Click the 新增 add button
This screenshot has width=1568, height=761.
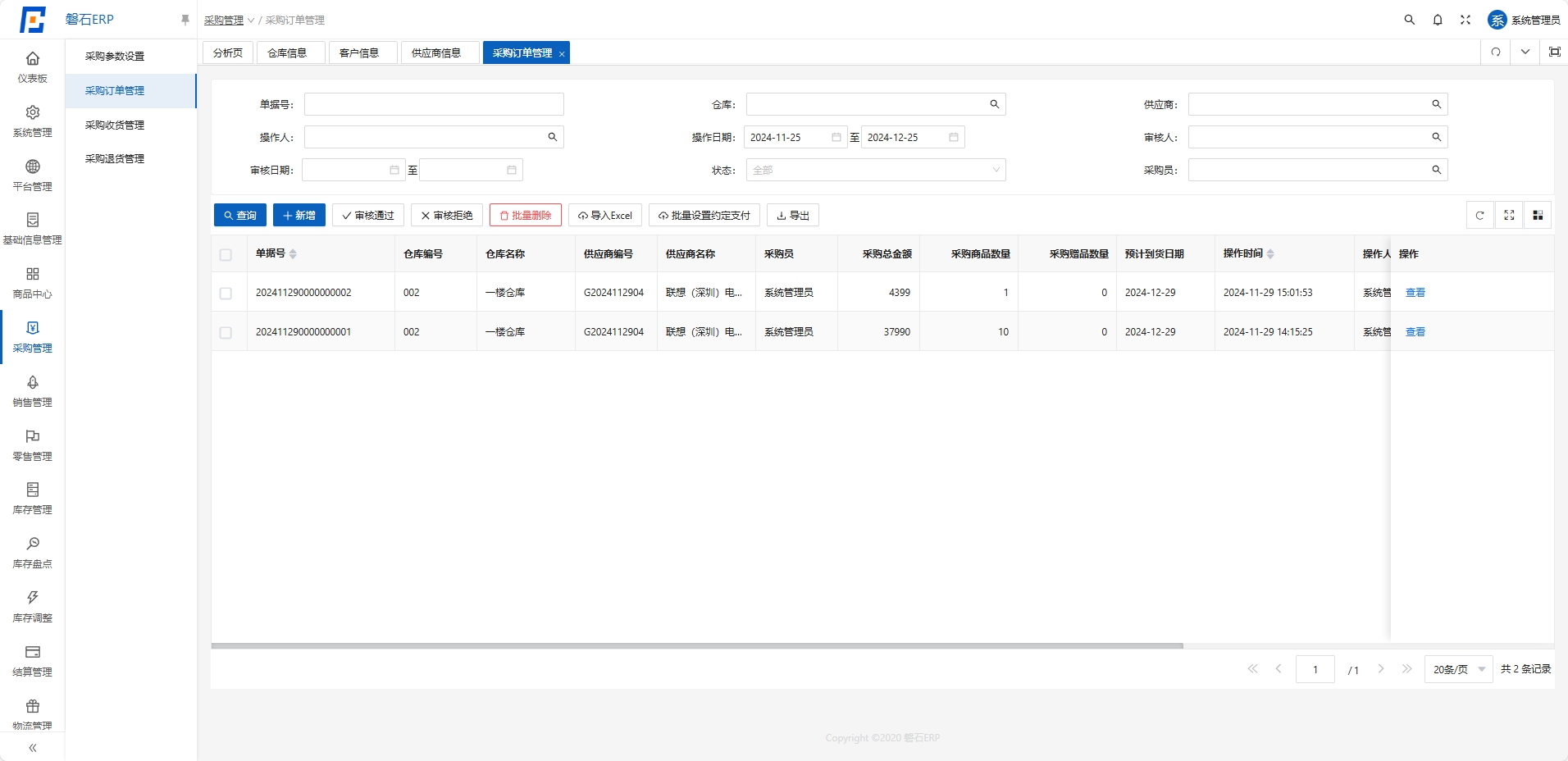point(299,215)
